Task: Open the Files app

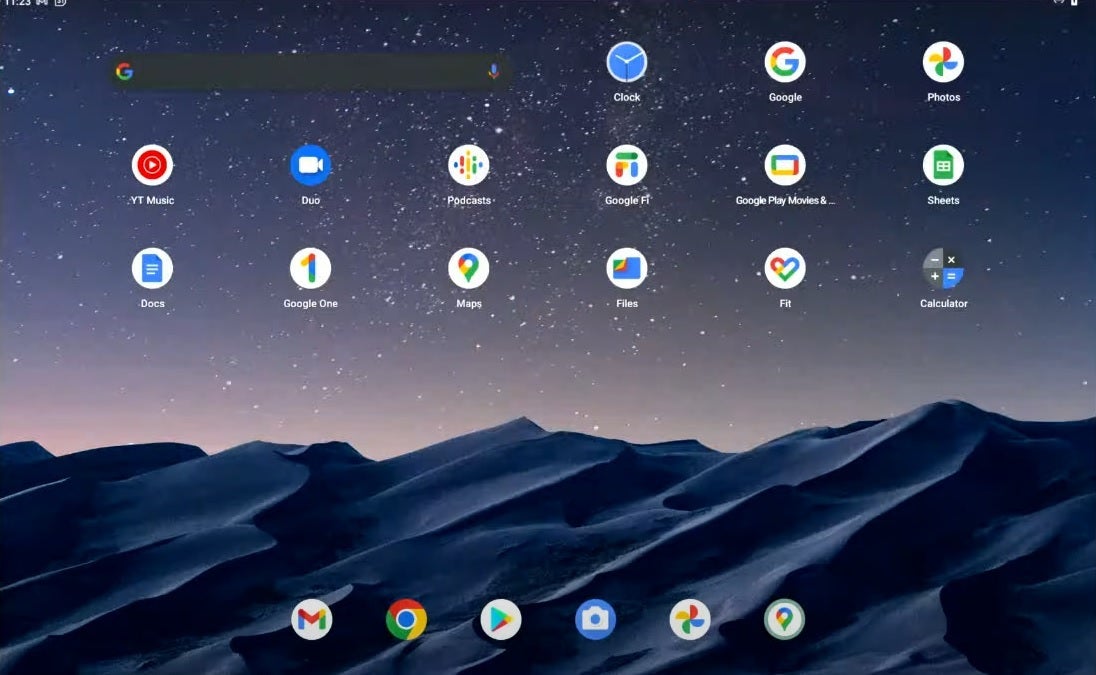Action: (x=626, y=269)
